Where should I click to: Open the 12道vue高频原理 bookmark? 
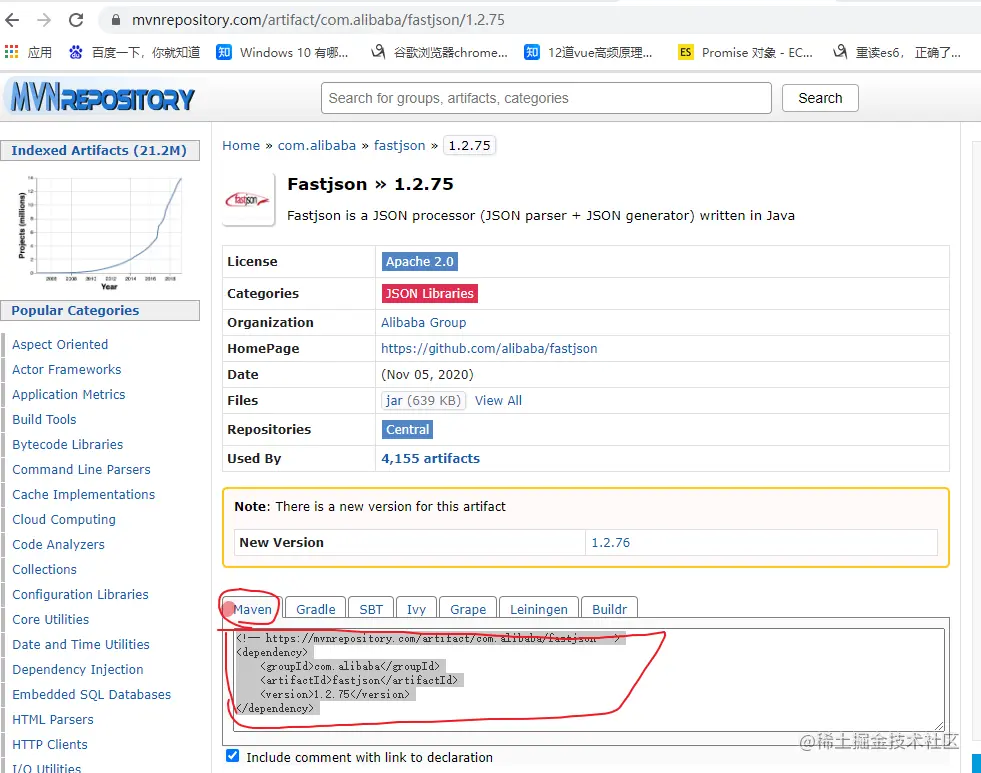tap(588, 53)
